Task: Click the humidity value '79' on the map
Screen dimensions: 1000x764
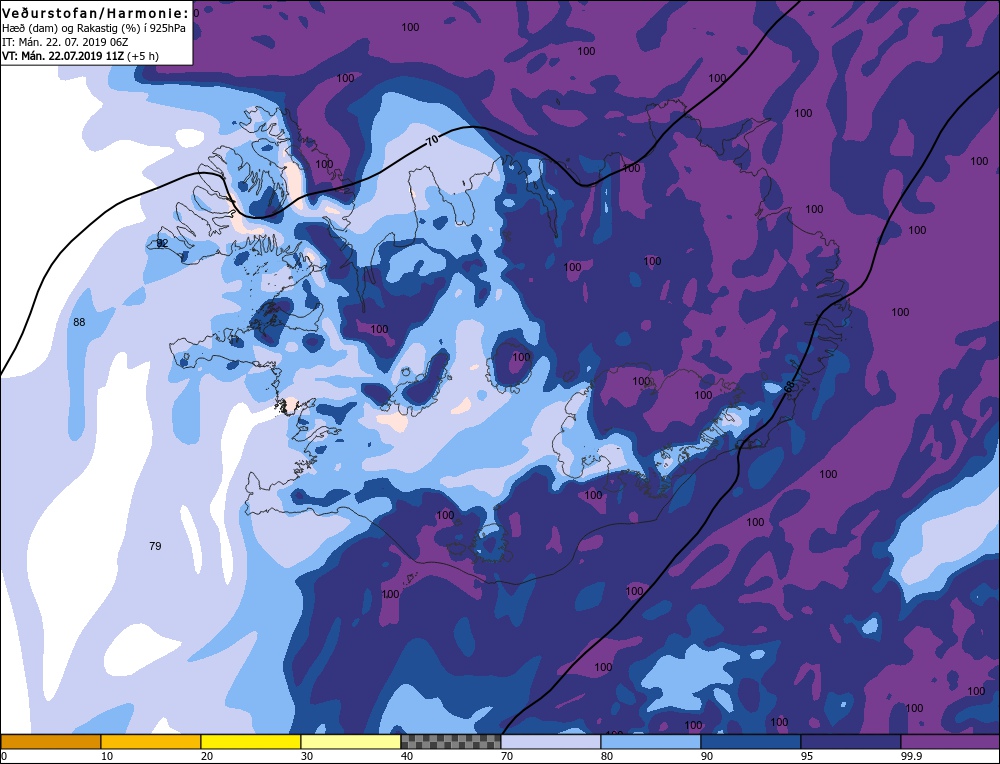Action: pyautogui.click(x=155, y=546)
